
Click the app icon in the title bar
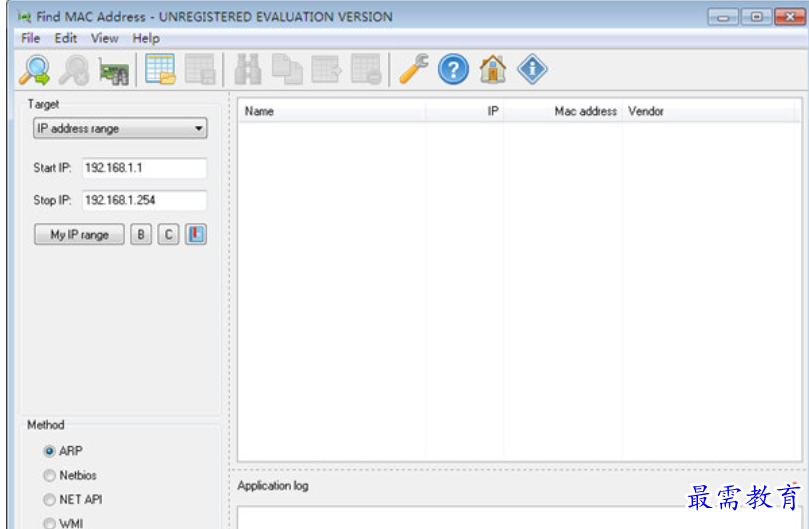(x=24, y=17)
